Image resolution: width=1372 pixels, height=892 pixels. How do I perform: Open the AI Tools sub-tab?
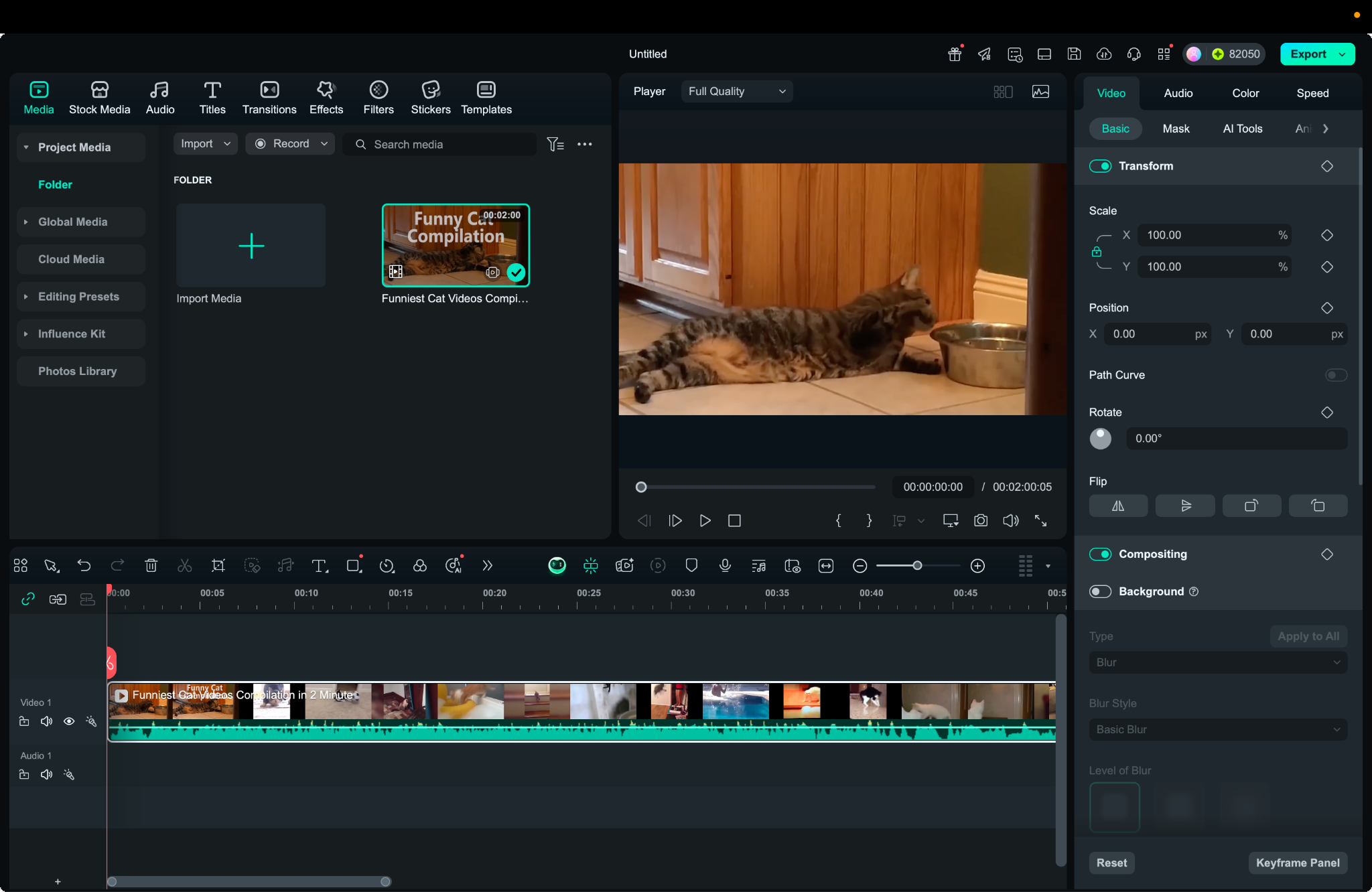(1242, 129)
